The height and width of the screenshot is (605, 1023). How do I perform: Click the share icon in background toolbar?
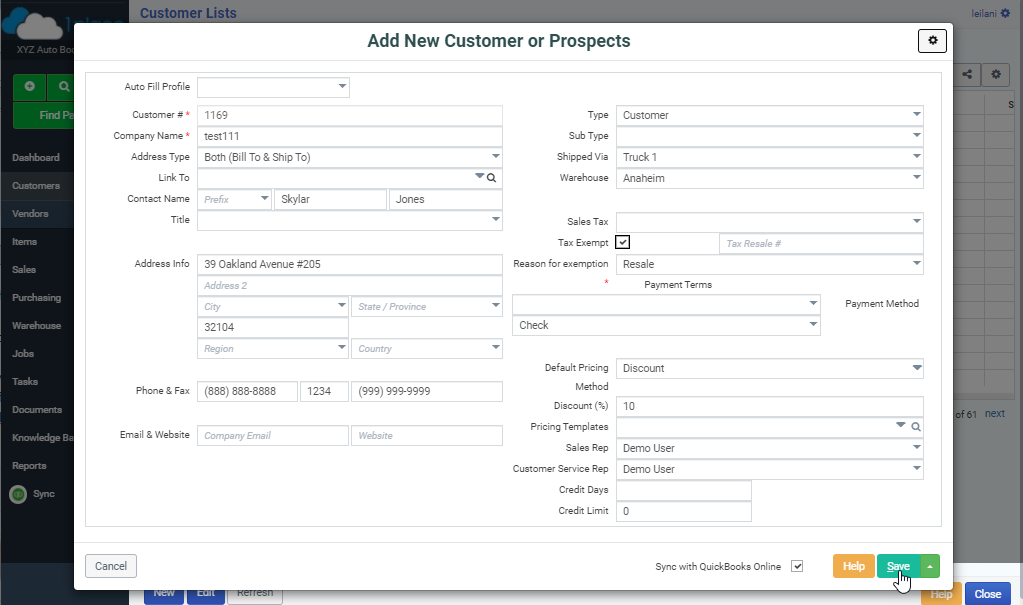(x=968, y=74)
